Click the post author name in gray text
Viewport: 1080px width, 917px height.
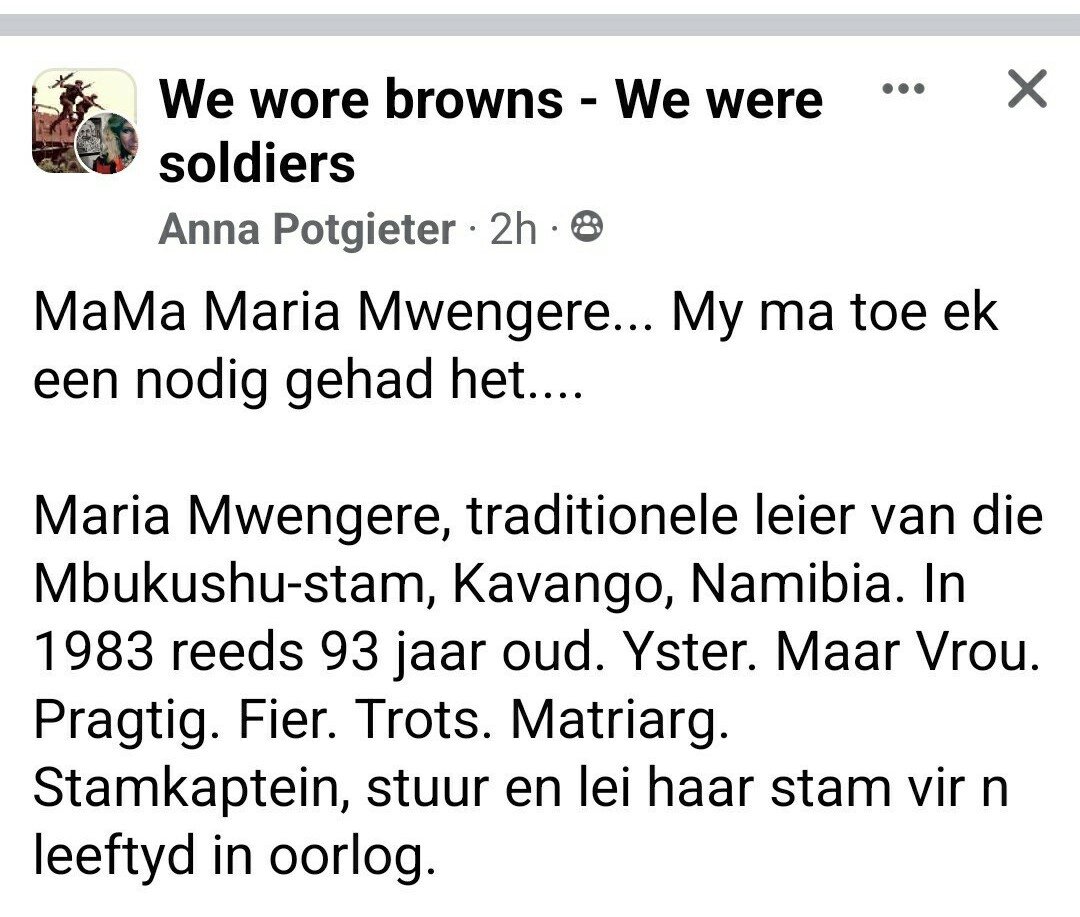tap(305, 229)
